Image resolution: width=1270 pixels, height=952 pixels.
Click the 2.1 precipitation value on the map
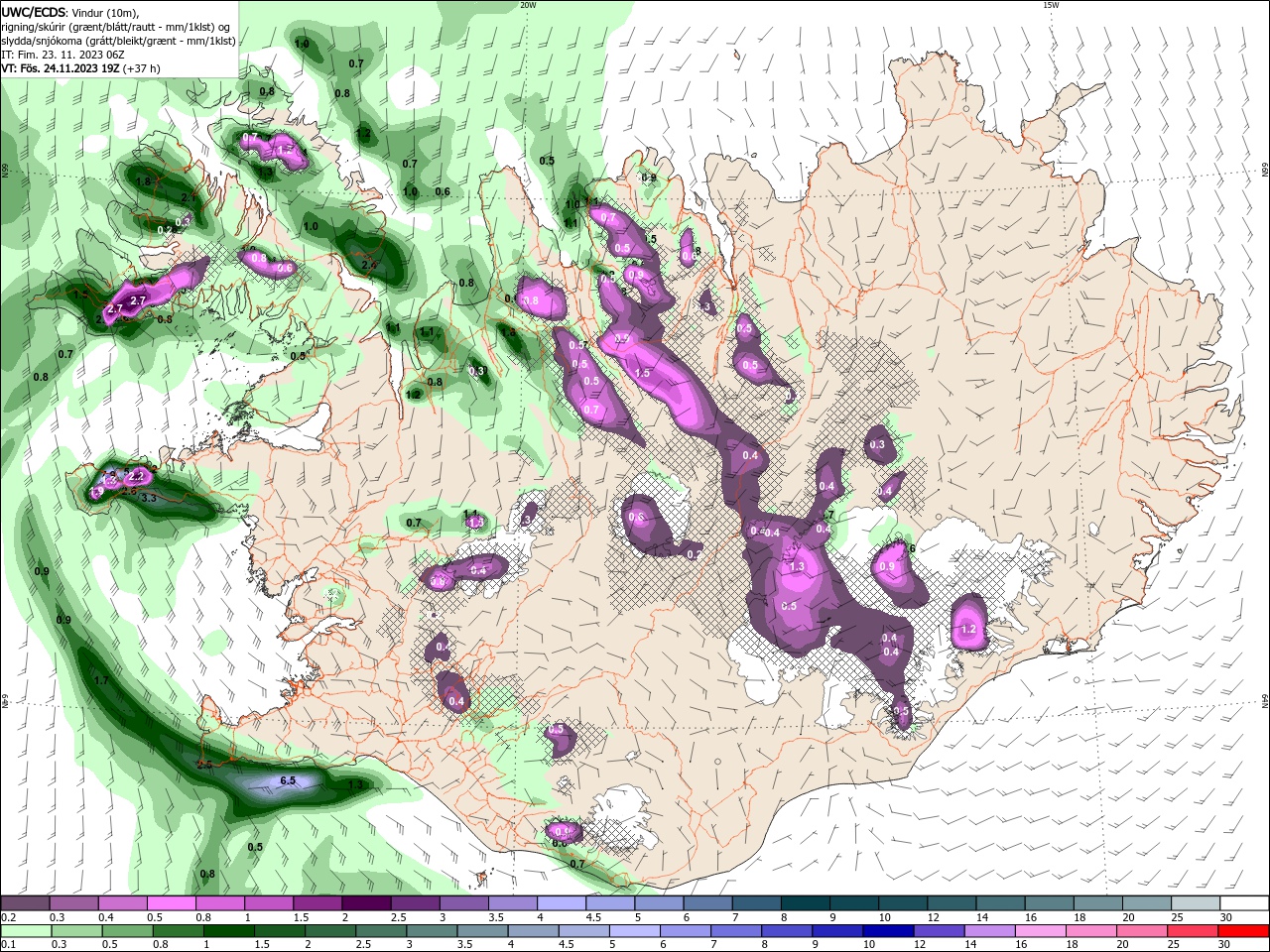tap(188, 198)
